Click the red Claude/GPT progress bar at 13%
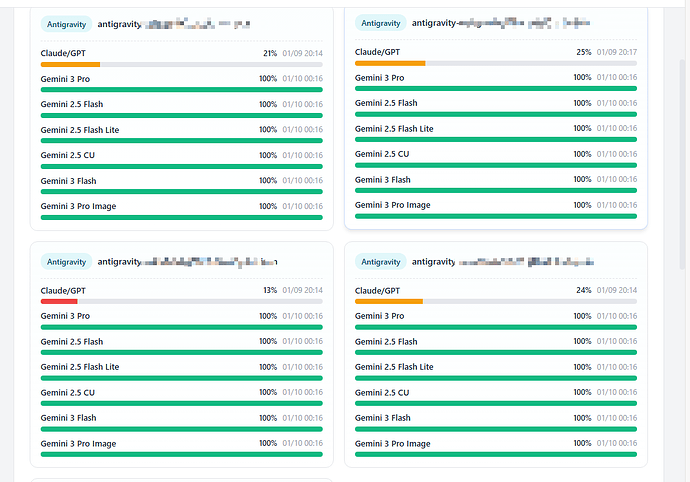Image resolution: width=690 pixels, height=482 pixels. pyautogui.click(x=59, y=302)
